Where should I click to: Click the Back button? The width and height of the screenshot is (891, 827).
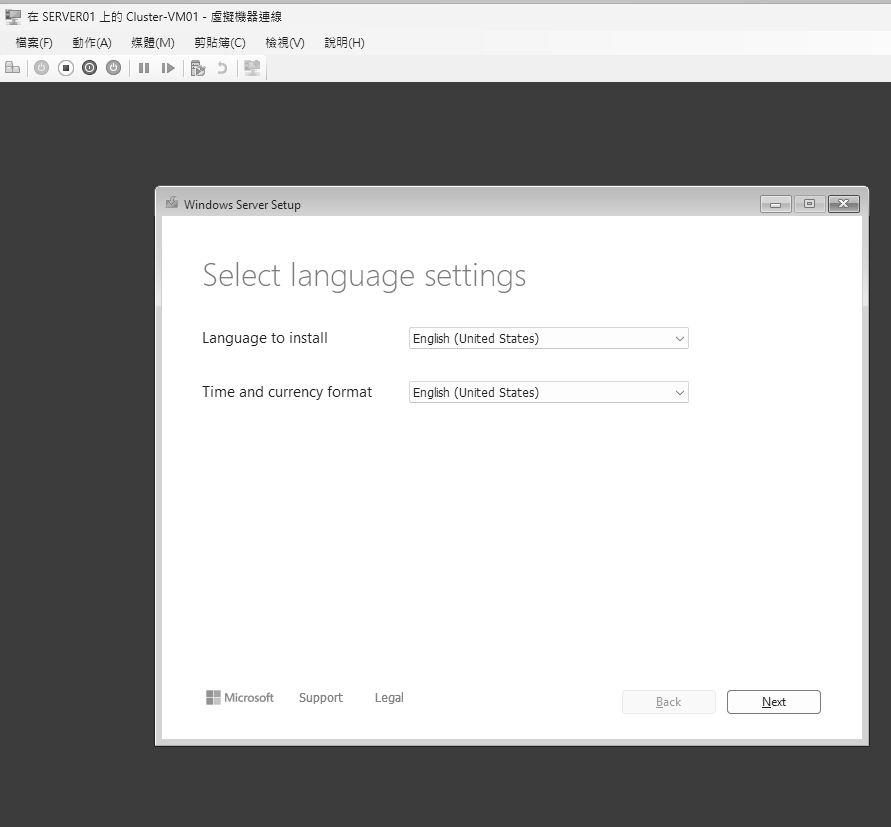point(668,702)
